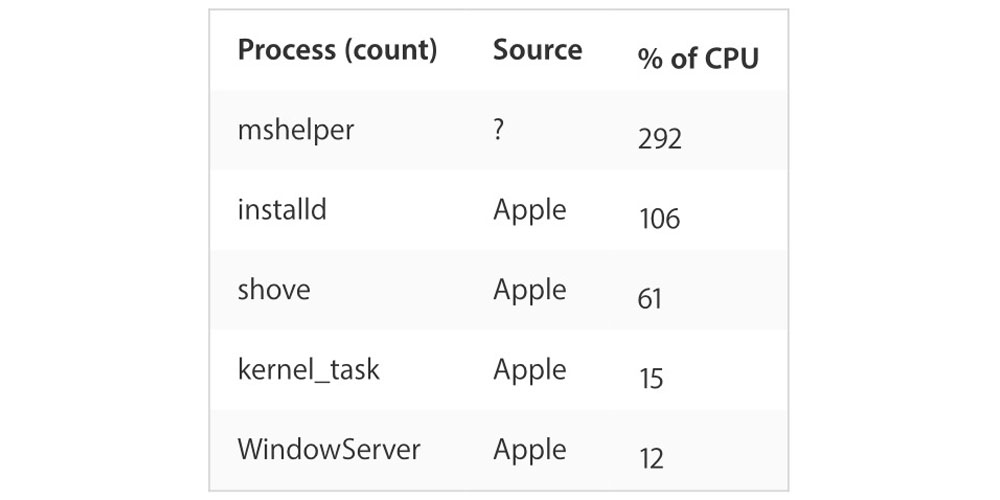Click the word CPU in the header

pos(729,58)
